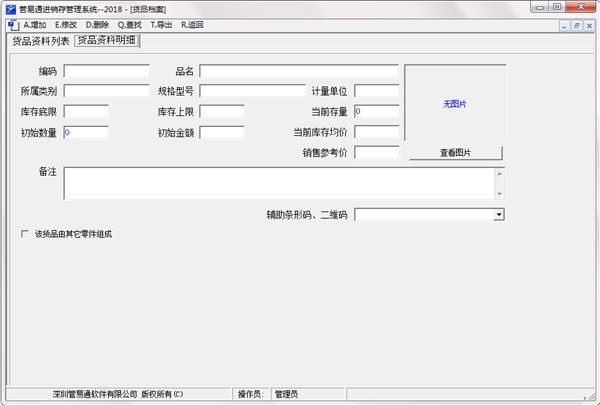Restore the inner child window
600x405 pixels.
577,26
